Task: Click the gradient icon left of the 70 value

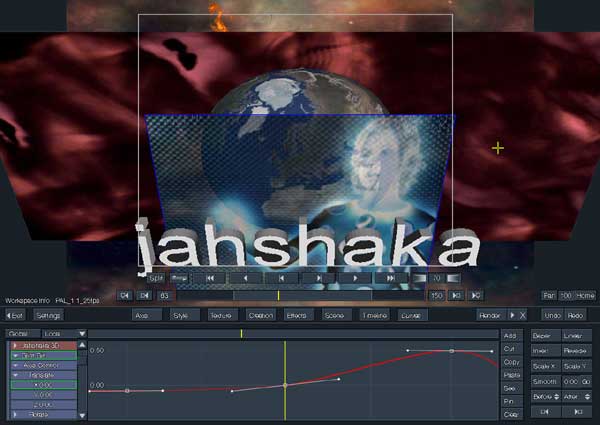Action: tap(419, 278)
